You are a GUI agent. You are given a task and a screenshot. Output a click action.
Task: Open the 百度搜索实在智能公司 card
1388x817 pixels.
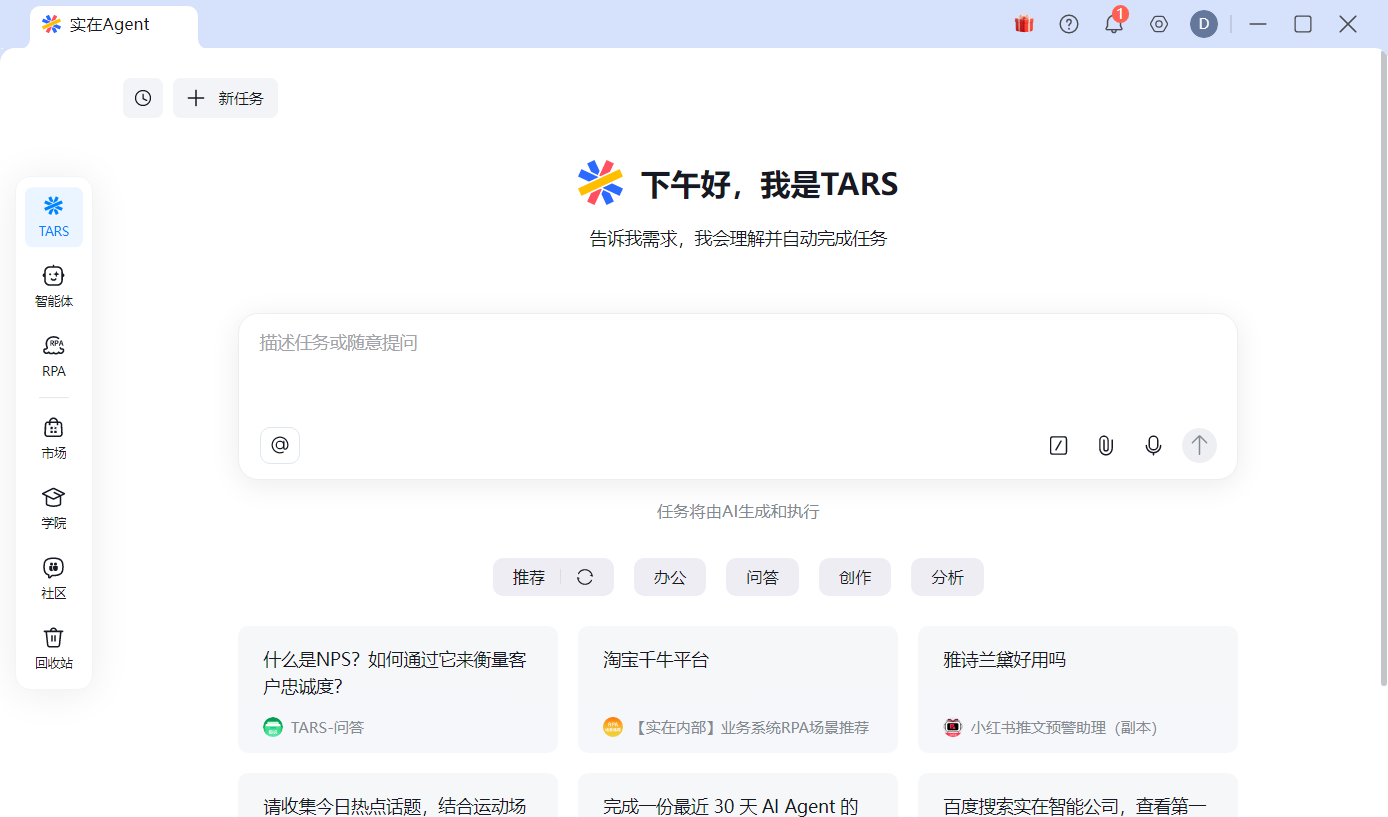point(1078,796)
